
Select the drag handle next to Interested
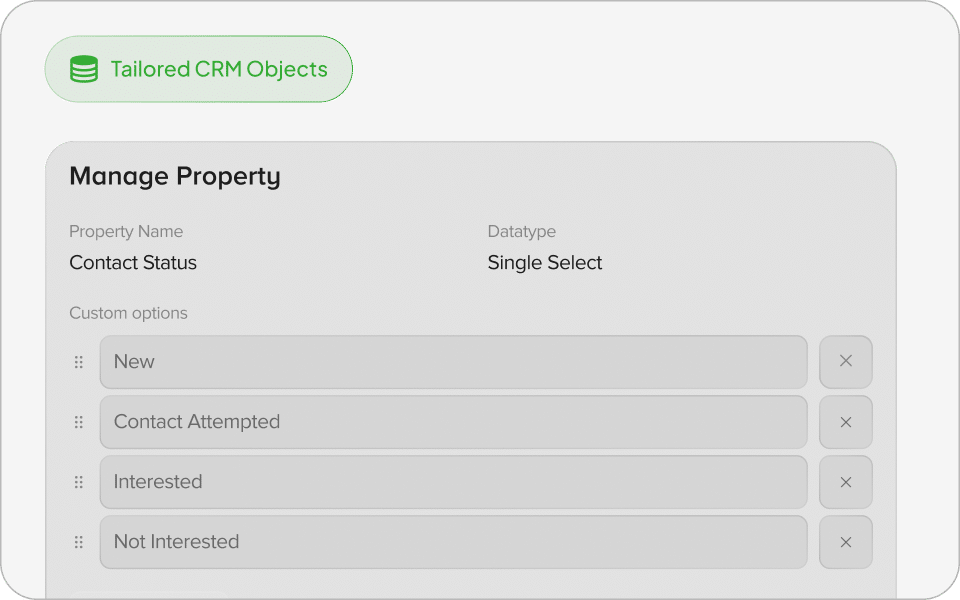pyautogui.click(x=79, y=482)
